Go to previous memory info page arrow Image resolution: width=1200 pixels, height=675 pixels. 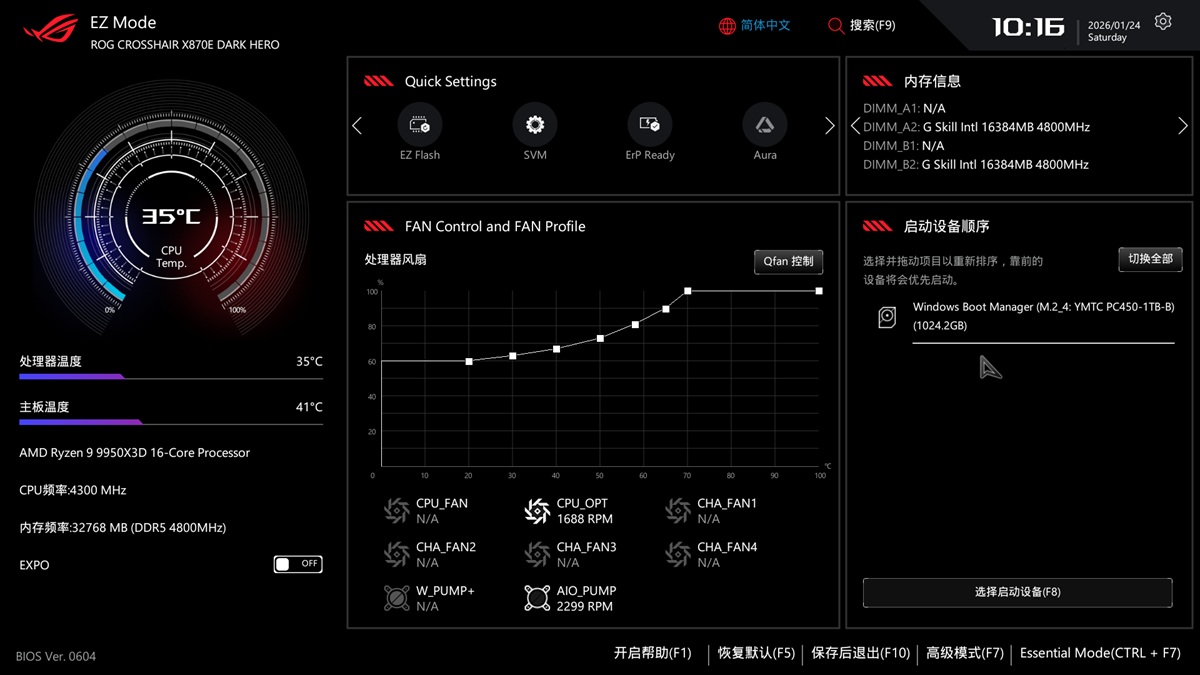(855, 126)
